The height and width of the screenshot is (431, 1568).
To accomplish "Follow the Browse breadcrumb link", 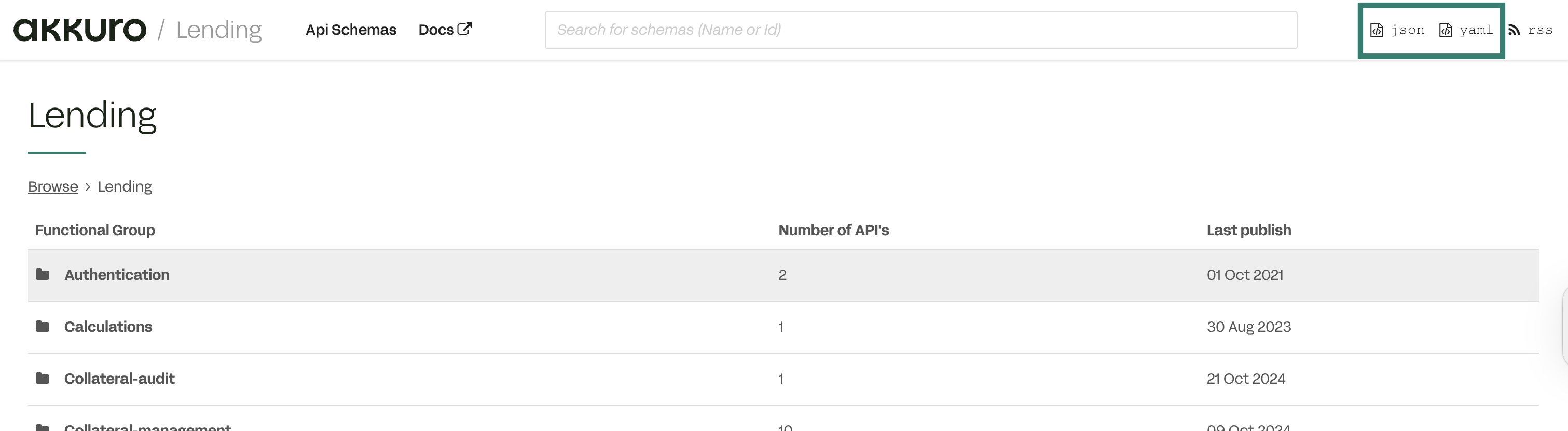I will pos(53,186).
